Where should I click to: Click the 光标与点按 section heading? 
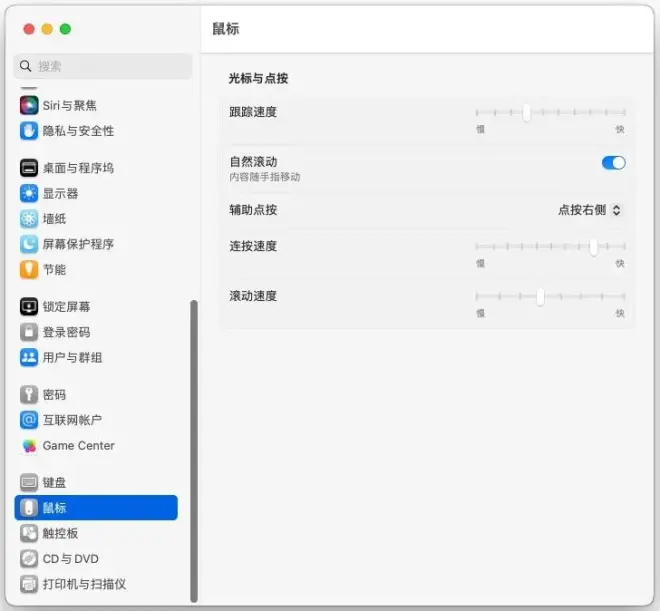point(258,78)
